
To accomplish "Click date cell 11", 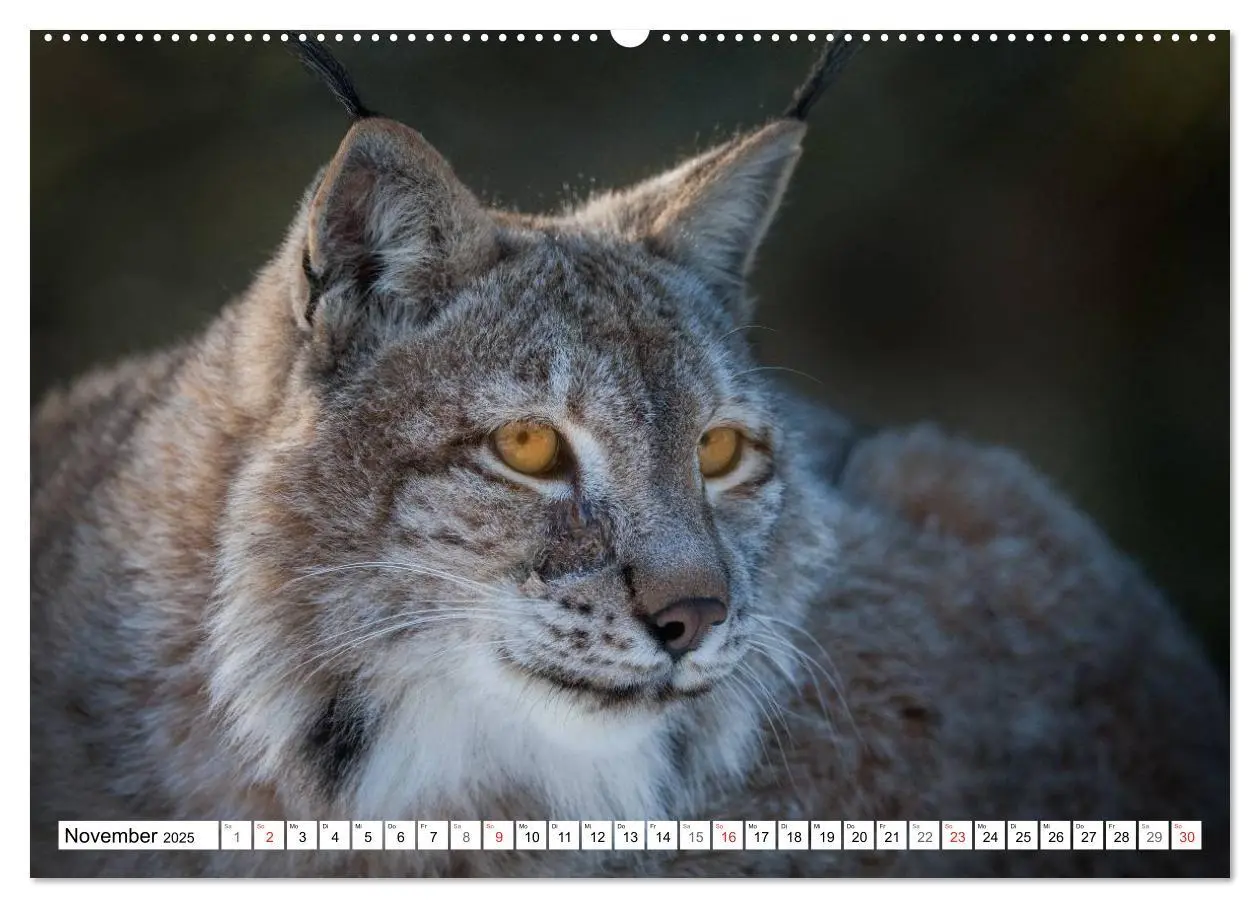I will (x=564, y=836).
